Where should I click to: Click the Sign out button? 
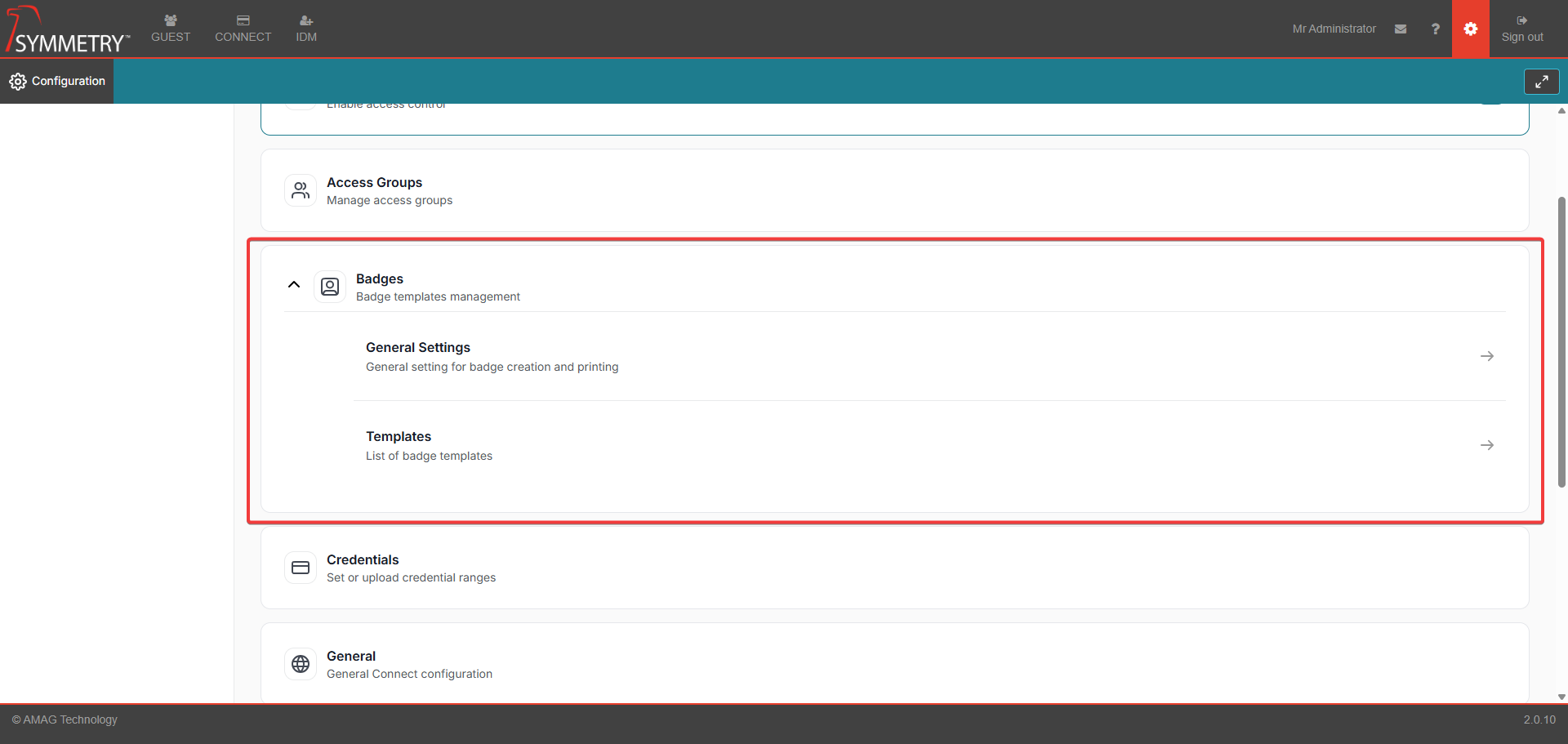pos(1523,29)
